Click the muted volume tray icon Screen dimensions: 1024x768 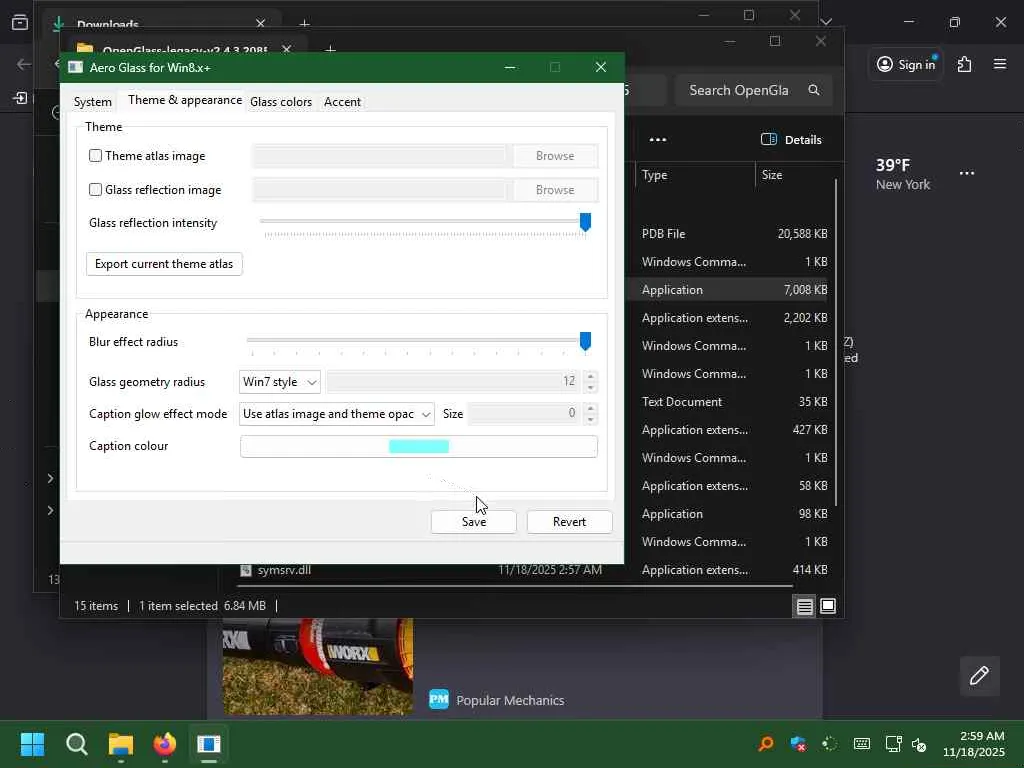pos(919,744)
